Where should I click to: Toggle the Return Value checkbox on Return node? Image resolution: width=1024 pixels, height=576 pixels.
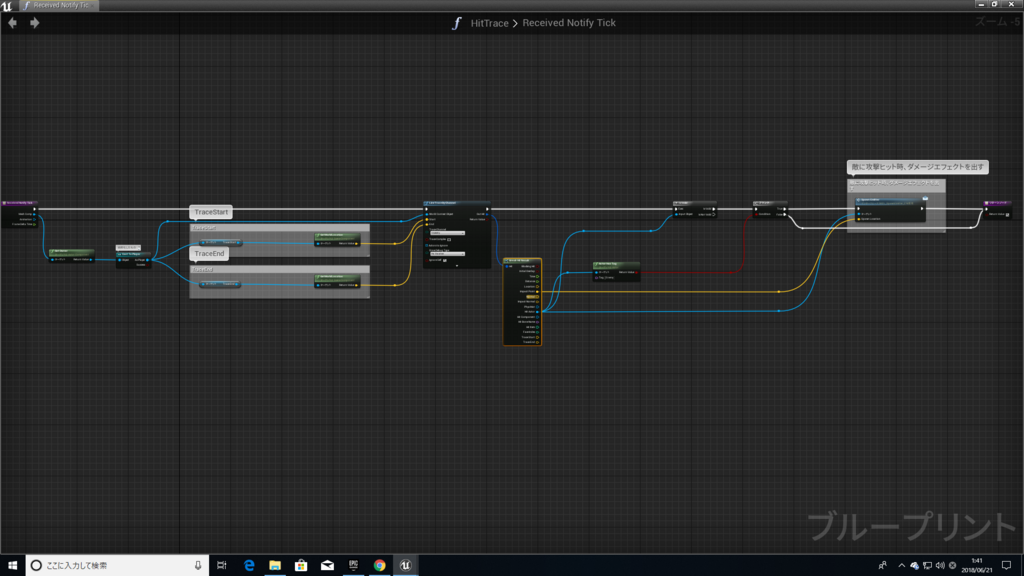1008,214
